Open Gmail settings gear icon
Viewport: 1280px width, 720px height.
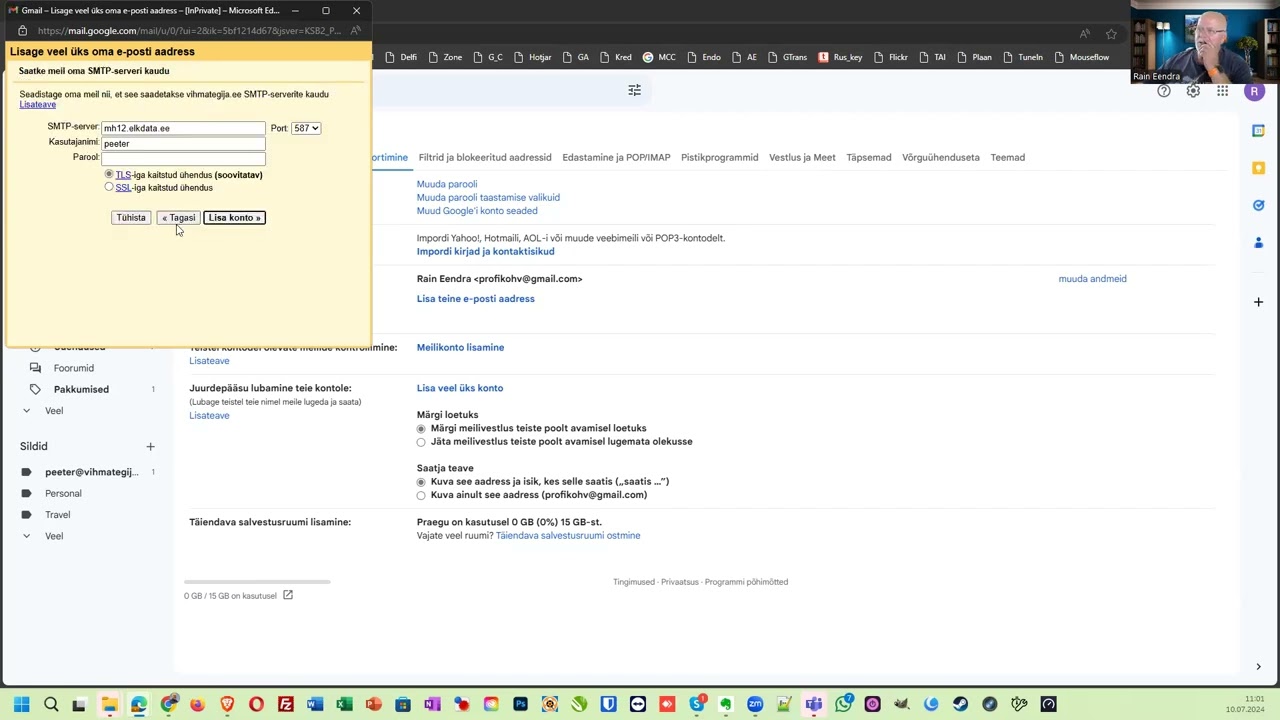tap(1193, 91)
